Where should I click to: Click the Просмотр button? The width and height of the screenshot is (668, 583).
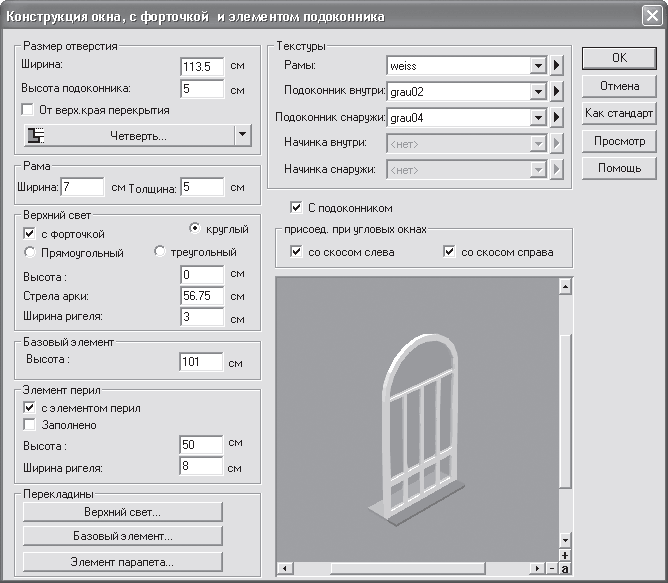619,141
